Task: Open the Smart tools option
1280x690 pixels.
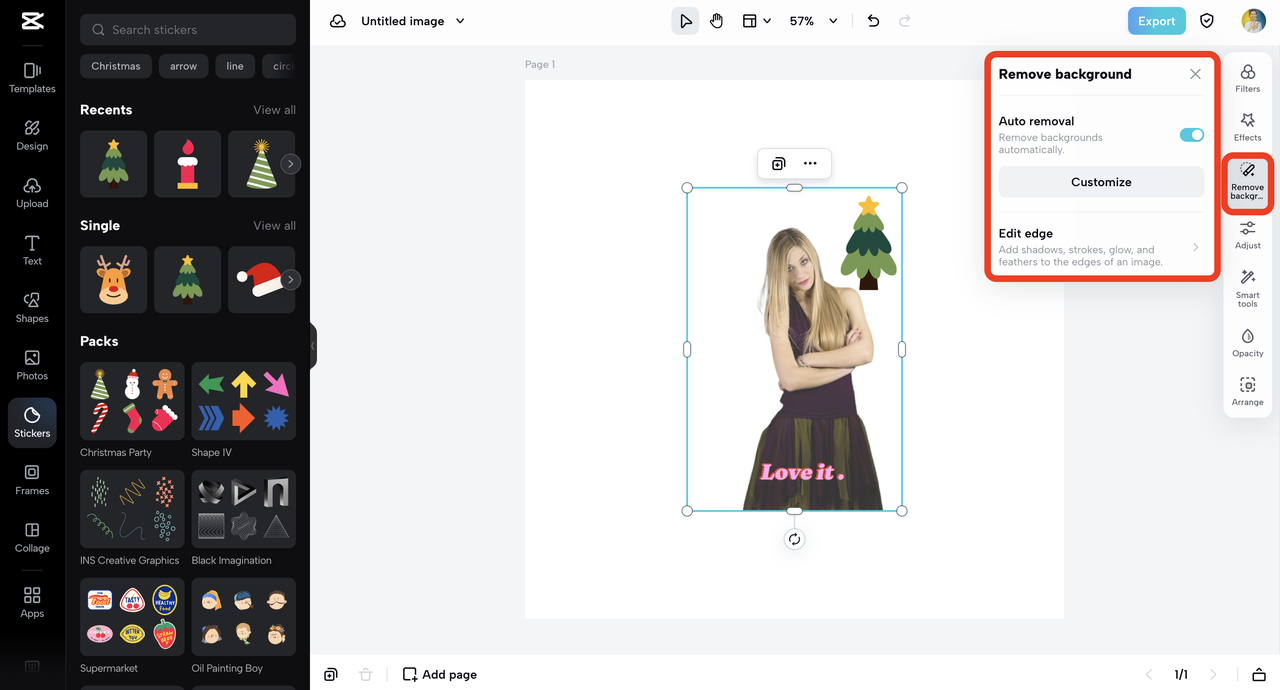Action: pyautogui.click(x=1248, y=288)
